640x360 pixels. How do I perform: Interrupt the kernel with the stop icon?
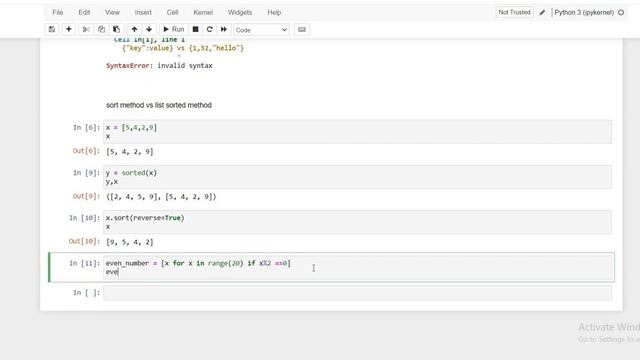click(x=196, y=29)
